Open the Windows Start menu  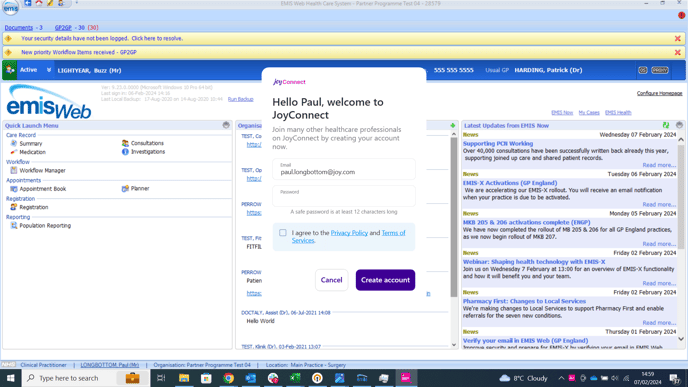point(11,378)
